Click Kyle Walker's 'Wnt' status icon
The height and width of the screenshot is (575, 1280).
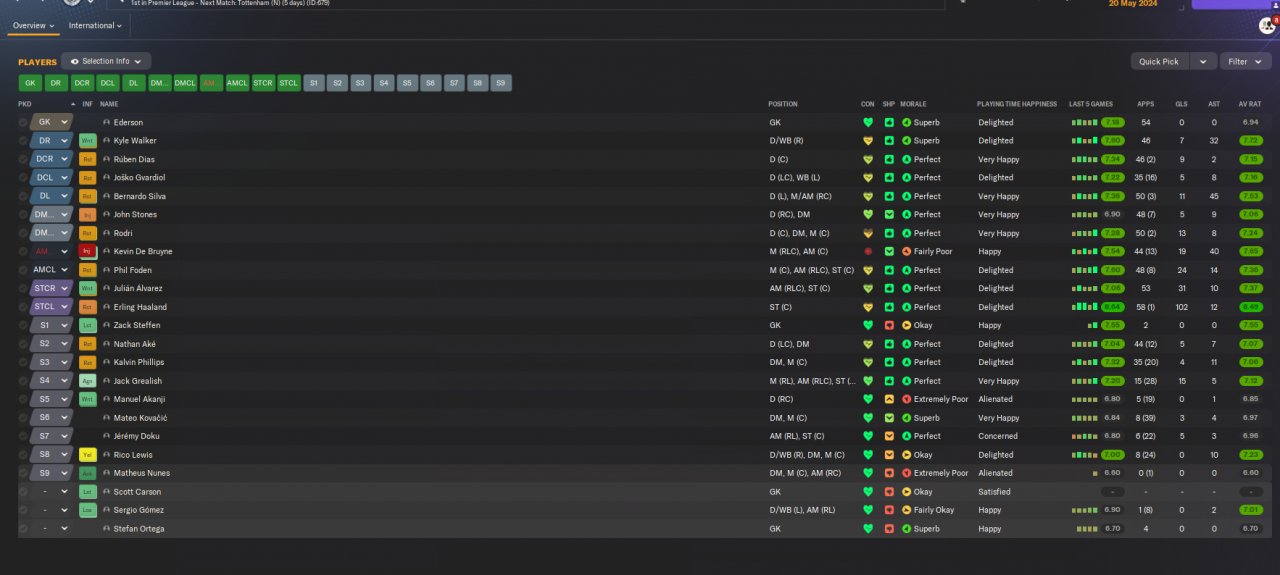point(87,141)
